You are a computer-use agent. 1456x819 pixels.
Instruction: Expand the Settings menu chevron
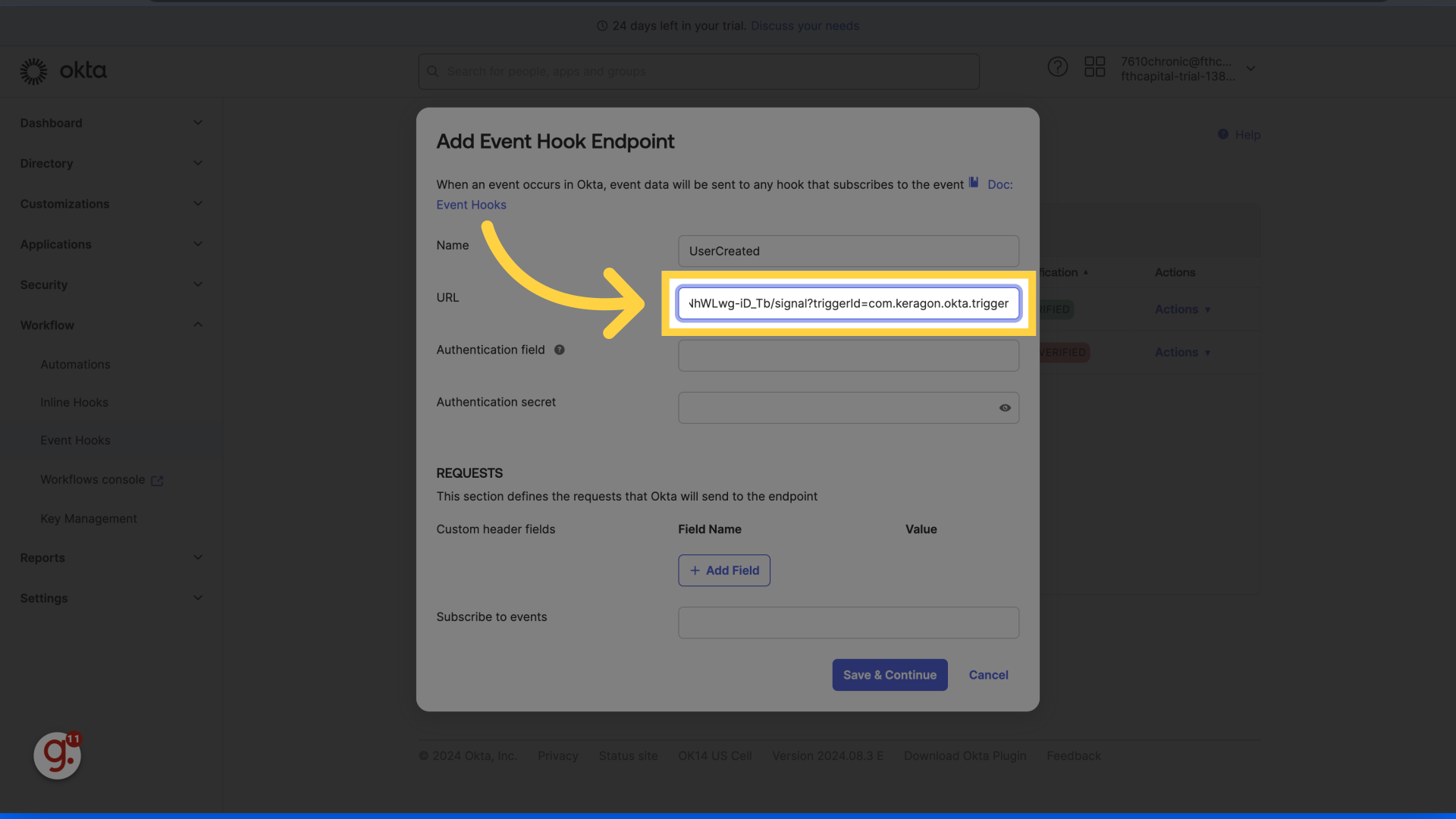198,598
